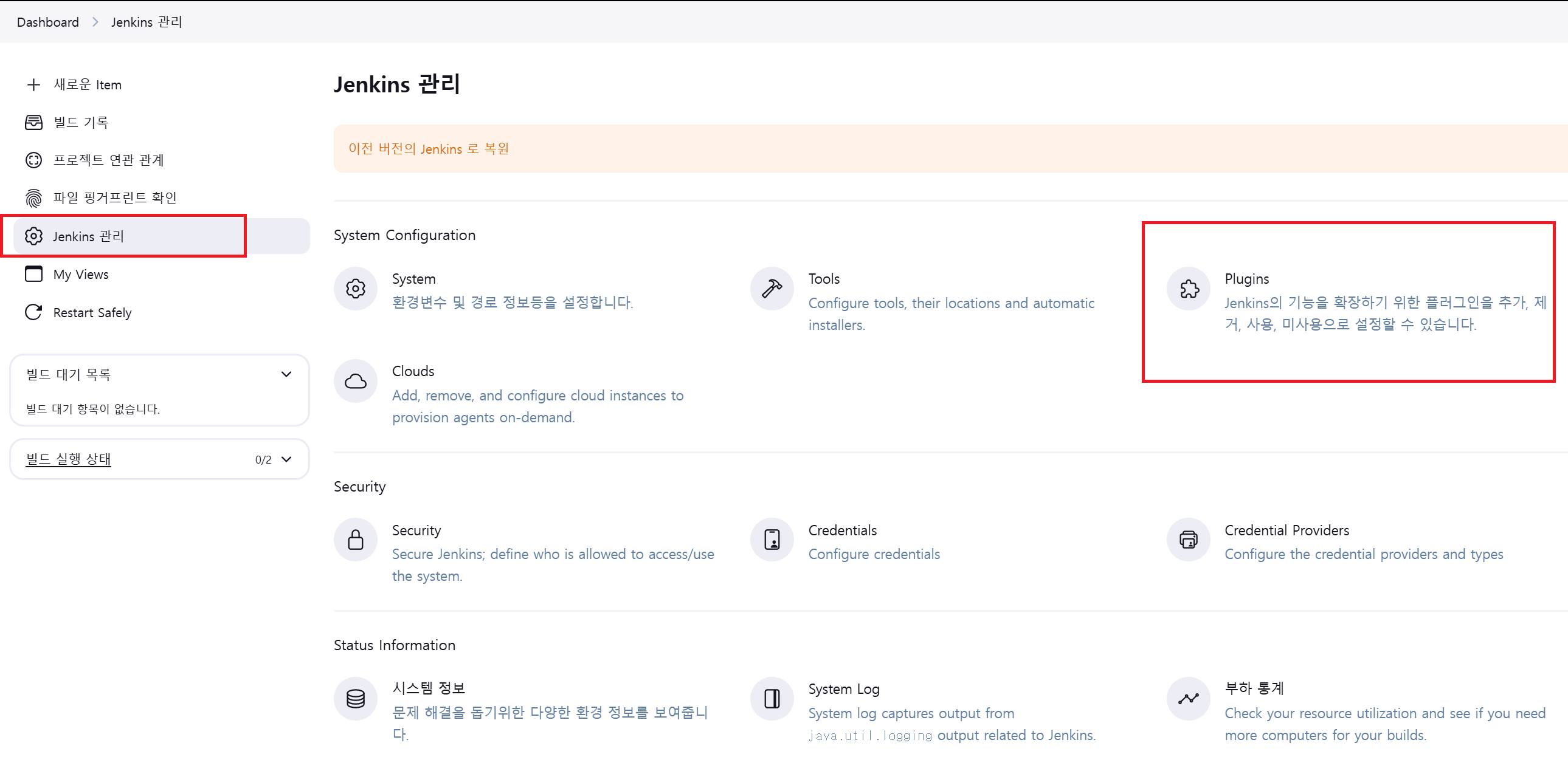Click the System gear icon
The image size is (1568, 768).
tap(356, 288)
